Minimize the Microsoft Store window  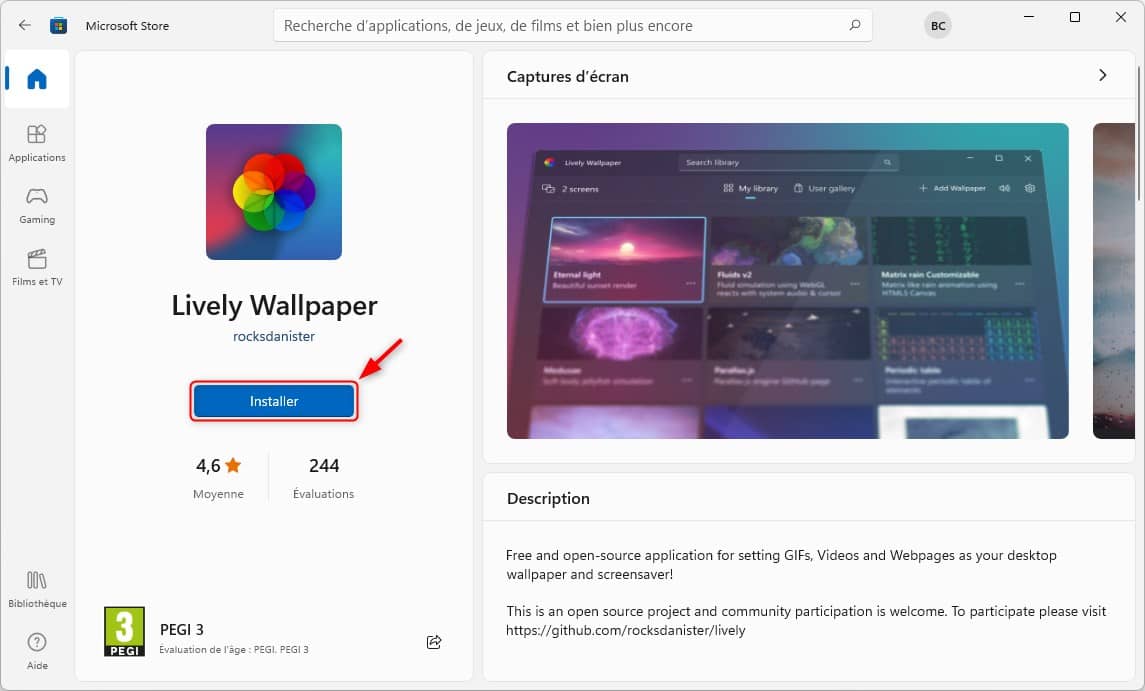(x=1029, y=17)
